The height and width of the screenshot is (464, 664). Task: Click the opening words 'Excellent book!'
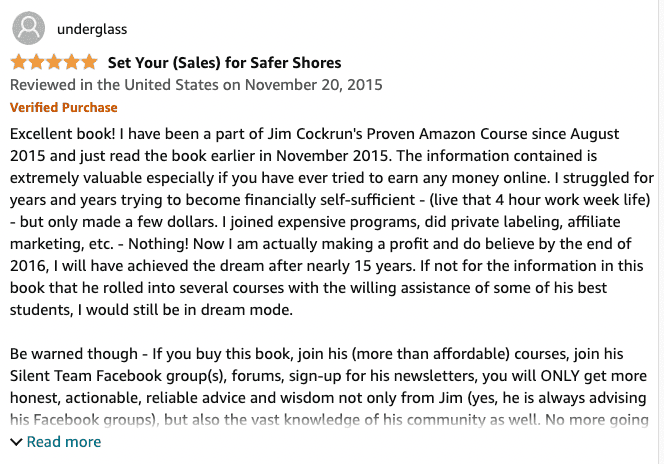[63, 134]
